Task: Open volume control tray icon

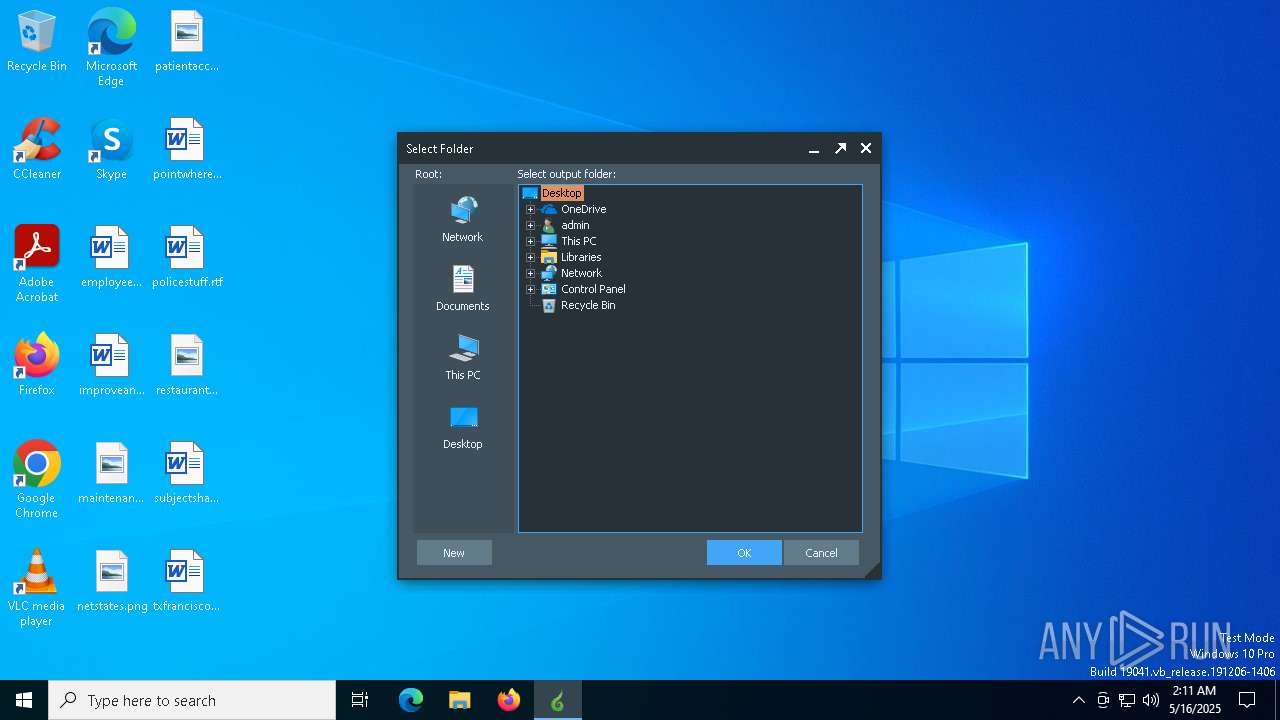Action: (1151, 700)
